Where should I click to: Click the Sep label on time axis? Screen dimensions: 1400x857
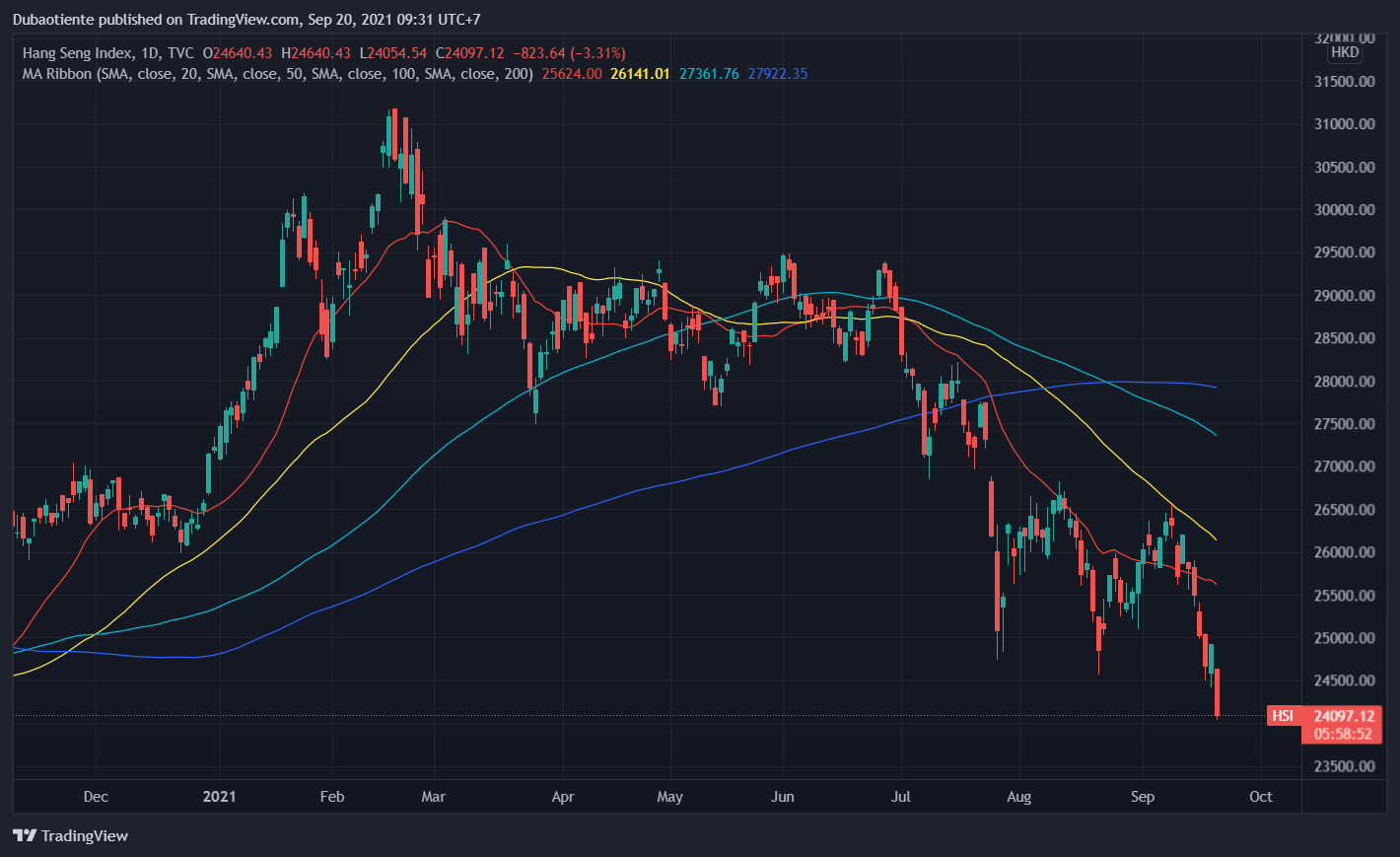tap(1143, 797)
